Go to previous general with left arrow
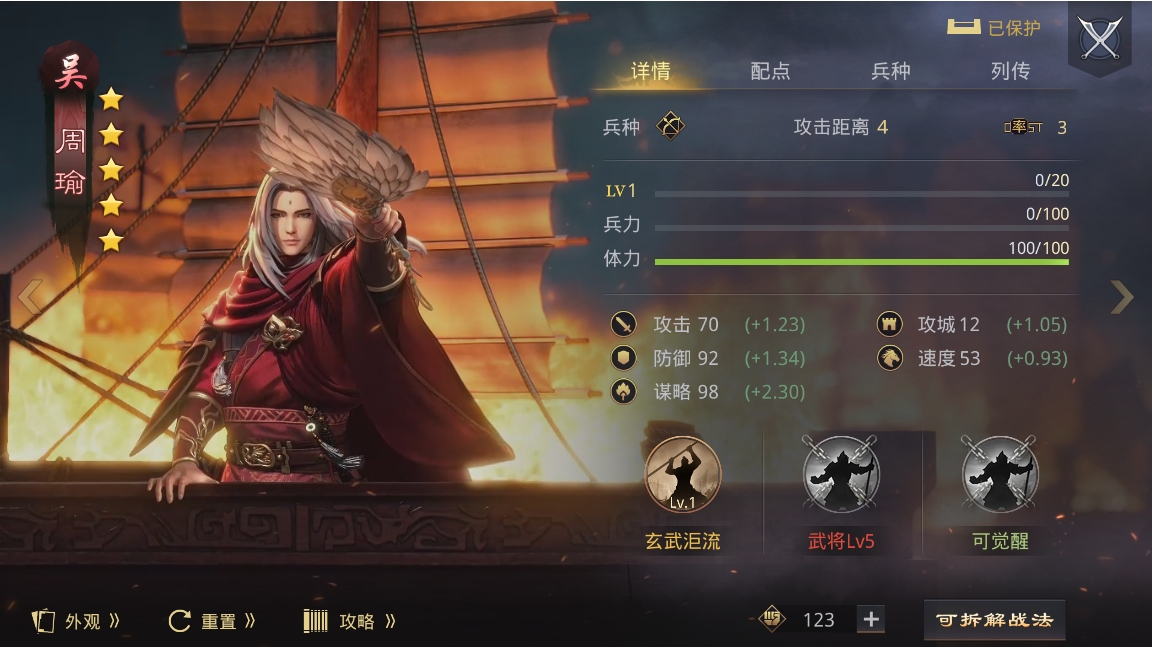Image resolution: width=1152 pixels, height=647 pixels. [30, 297]
